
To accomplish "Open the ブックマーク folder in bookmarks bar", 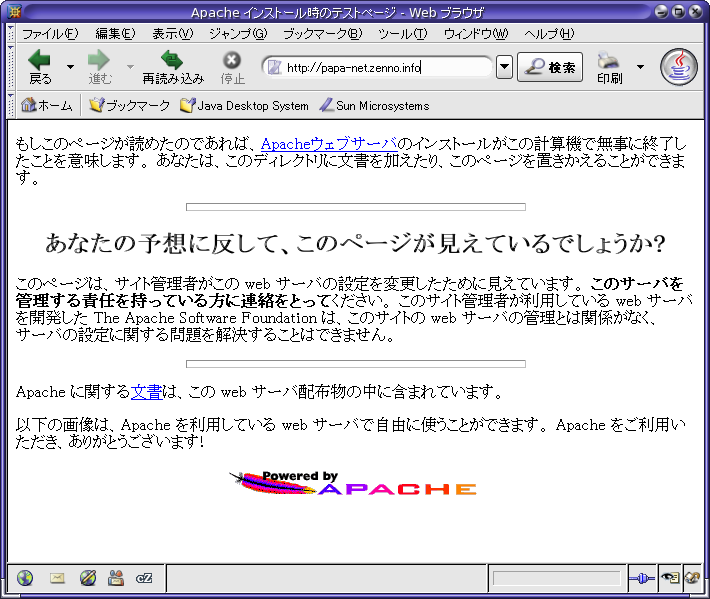I will click(129, 105).
